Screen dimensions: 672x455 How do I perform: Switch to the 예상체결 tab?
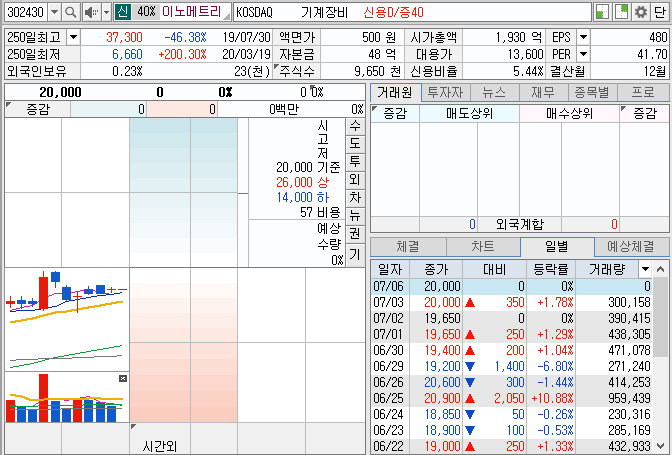coord(631,246)
